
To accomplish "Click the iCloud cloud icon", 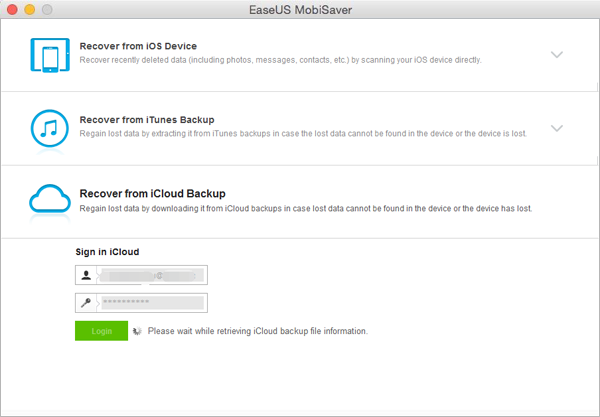I will pos(50,201).
